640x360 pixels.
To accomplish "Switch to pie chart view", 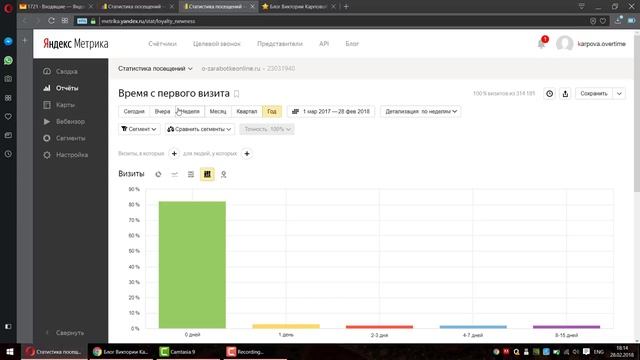I will pos(158,174).
